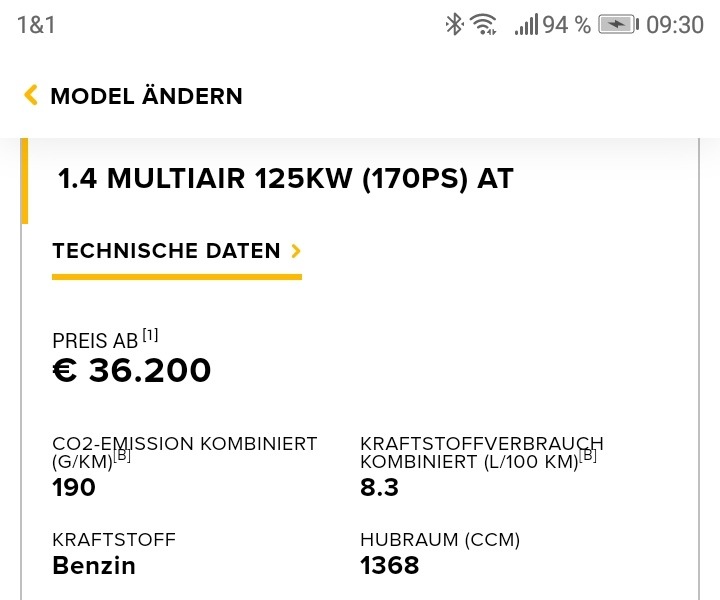Viewport: 720px width, 600px height.
Task: Tap the CO2 emission value 190
Action: [74, 488]
